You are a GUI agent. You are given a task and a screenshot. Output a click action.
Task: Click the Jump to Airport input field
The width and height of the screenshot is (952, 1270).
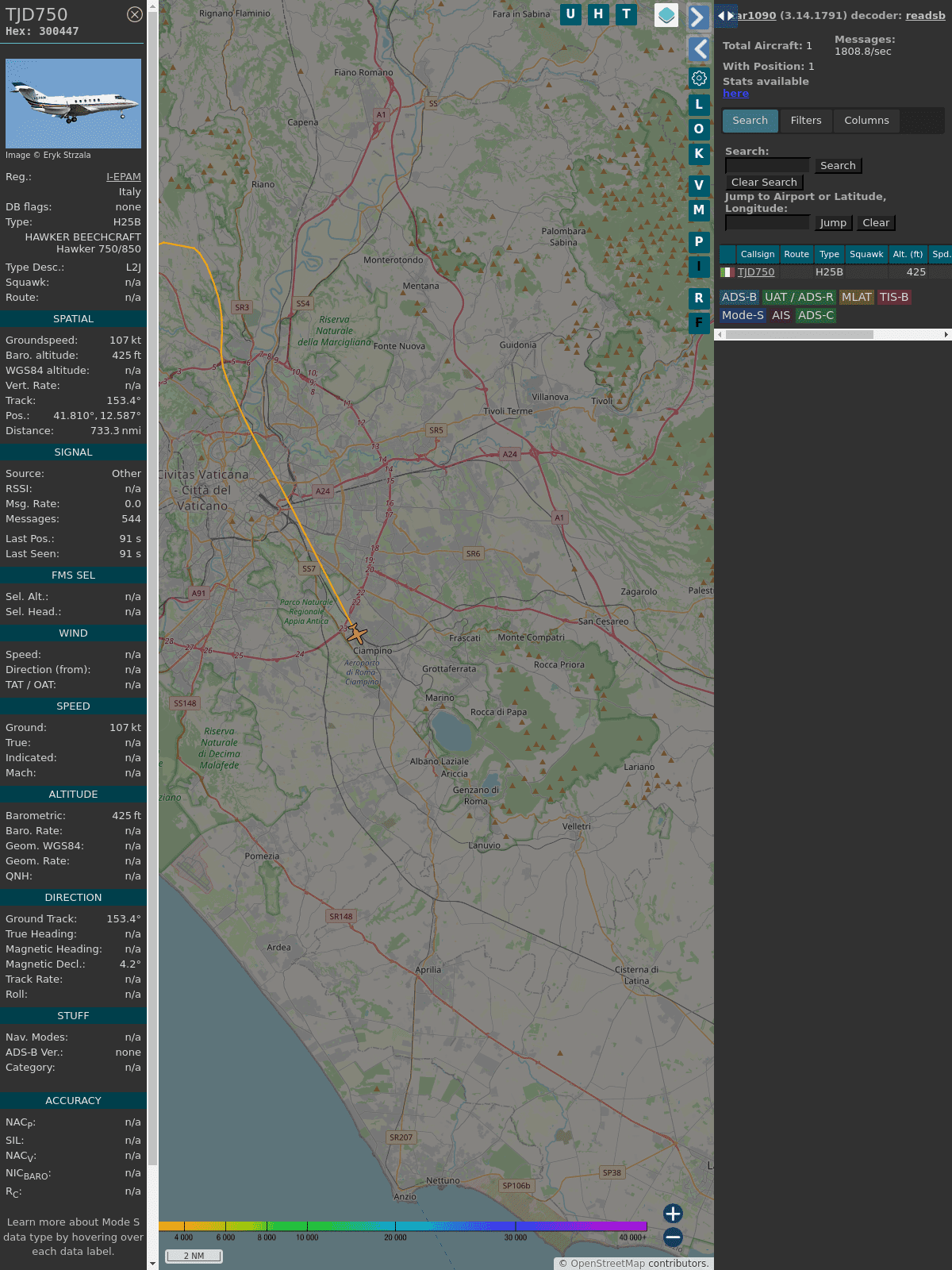767,223
